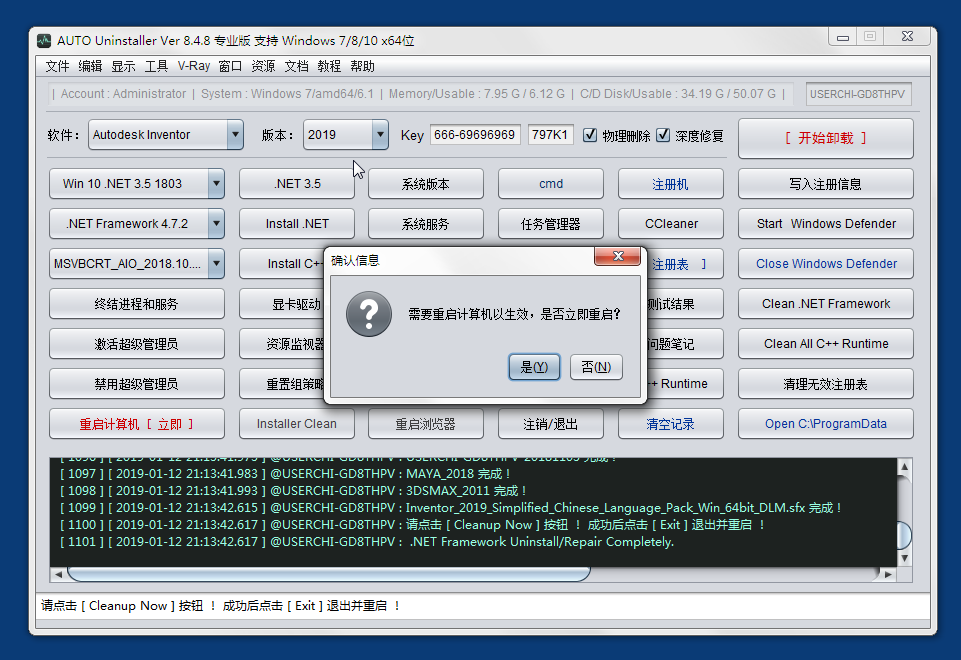Click the product key field 797K1
The height and width of the screenshot is (660, 961).
pyautogui.click(x=550, y=135)
